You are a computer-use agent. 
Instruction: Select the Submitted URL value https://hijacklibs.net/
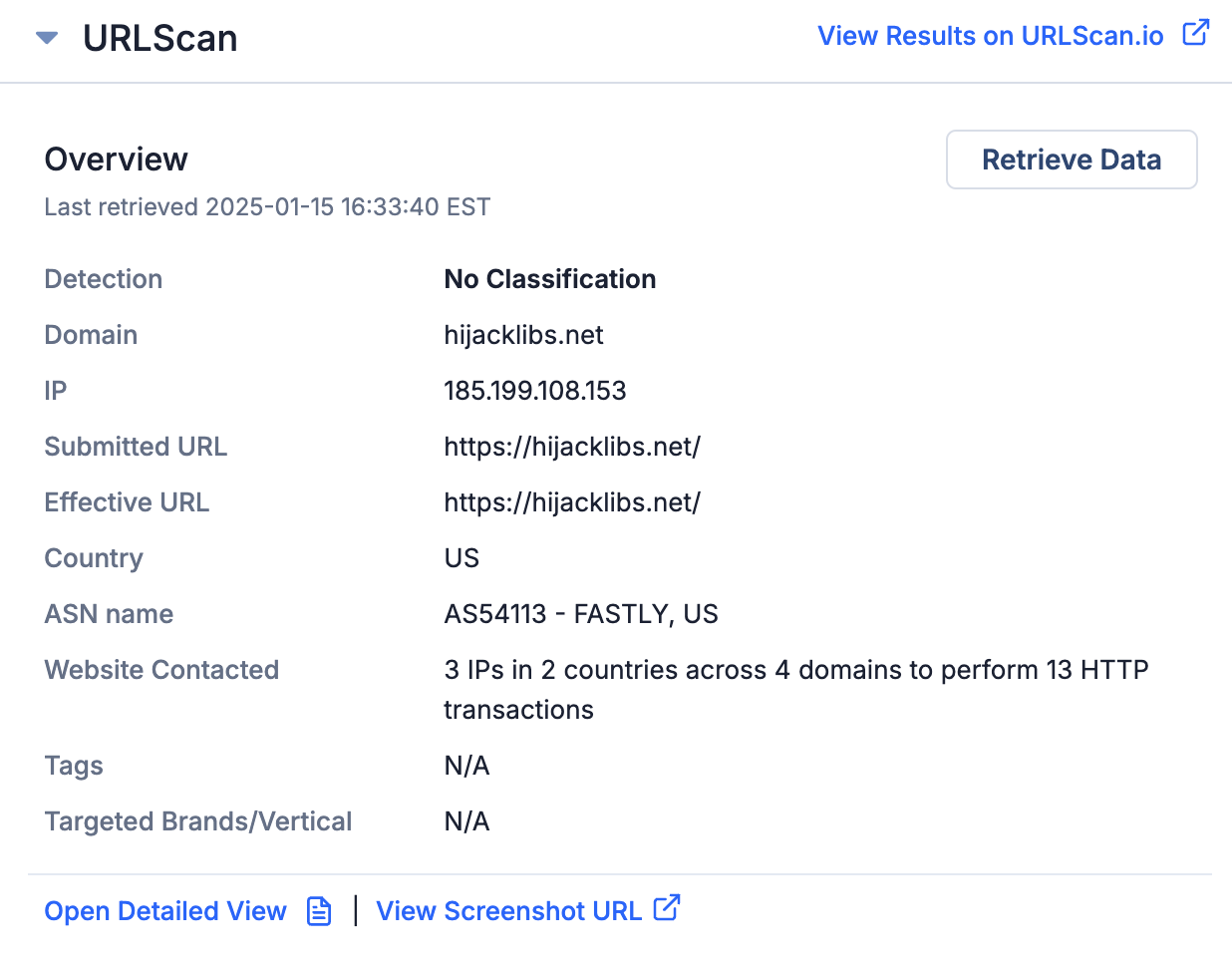pyautogui.click(x=572, y=447)
